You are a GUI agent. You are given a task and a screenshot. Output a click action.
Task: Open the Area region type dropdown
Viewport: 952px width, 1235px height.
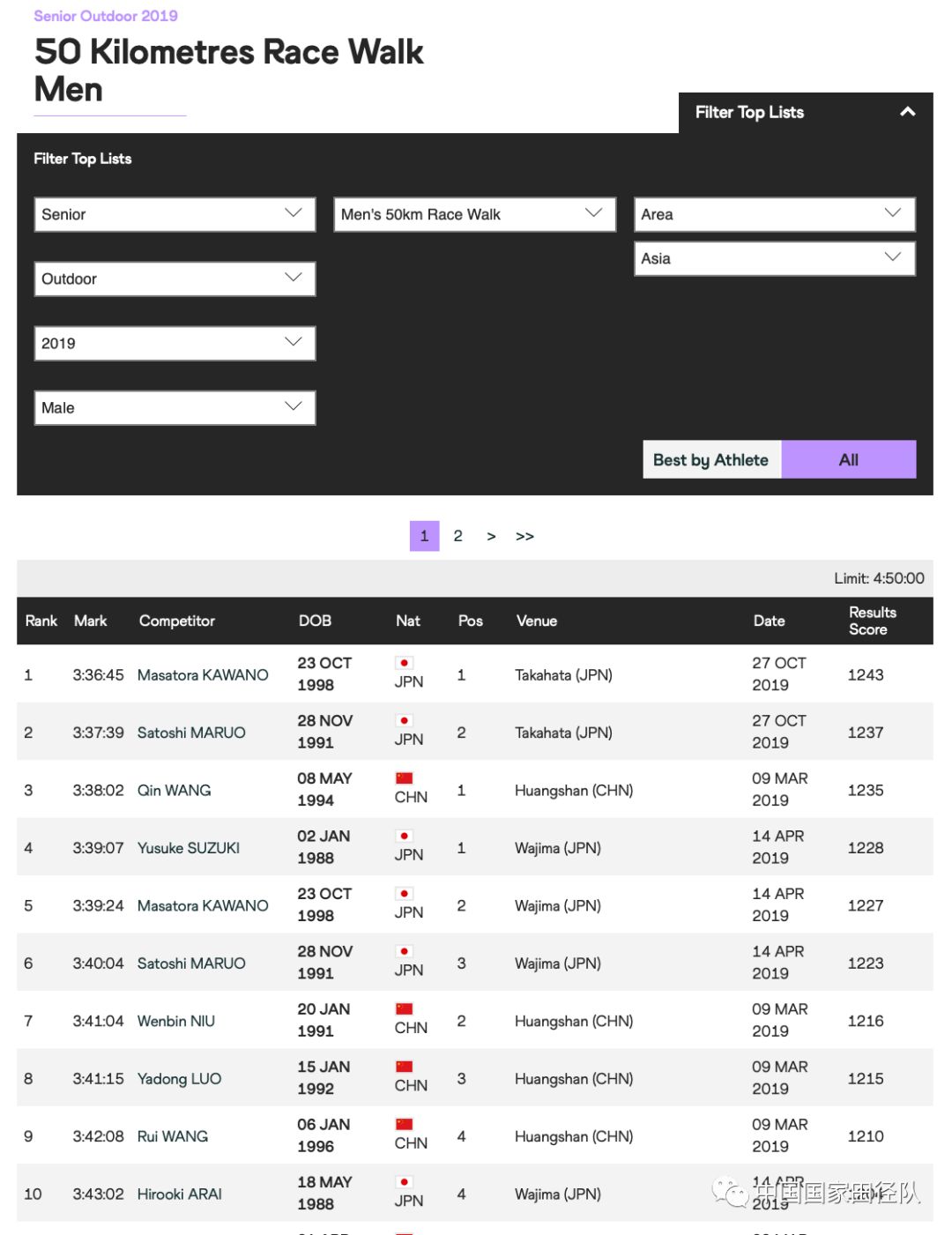(x=775, y=214)
